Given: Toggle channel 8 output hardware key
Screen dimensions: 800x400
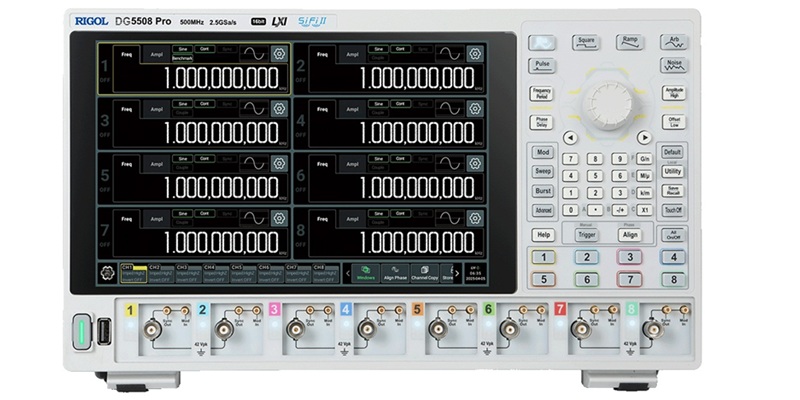Looking at the screenshot, I should click(673, 280).
